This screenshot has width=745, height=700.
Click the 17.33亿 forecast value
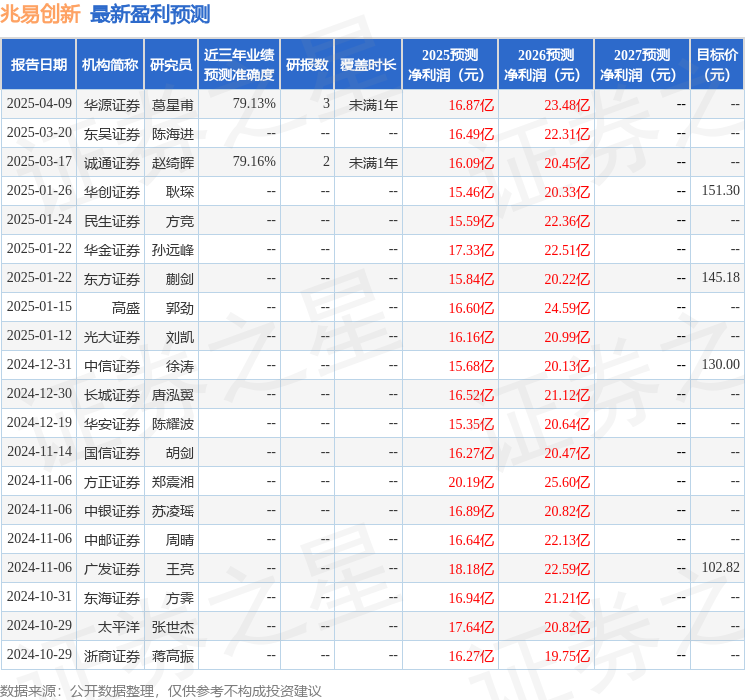(471, 250)
